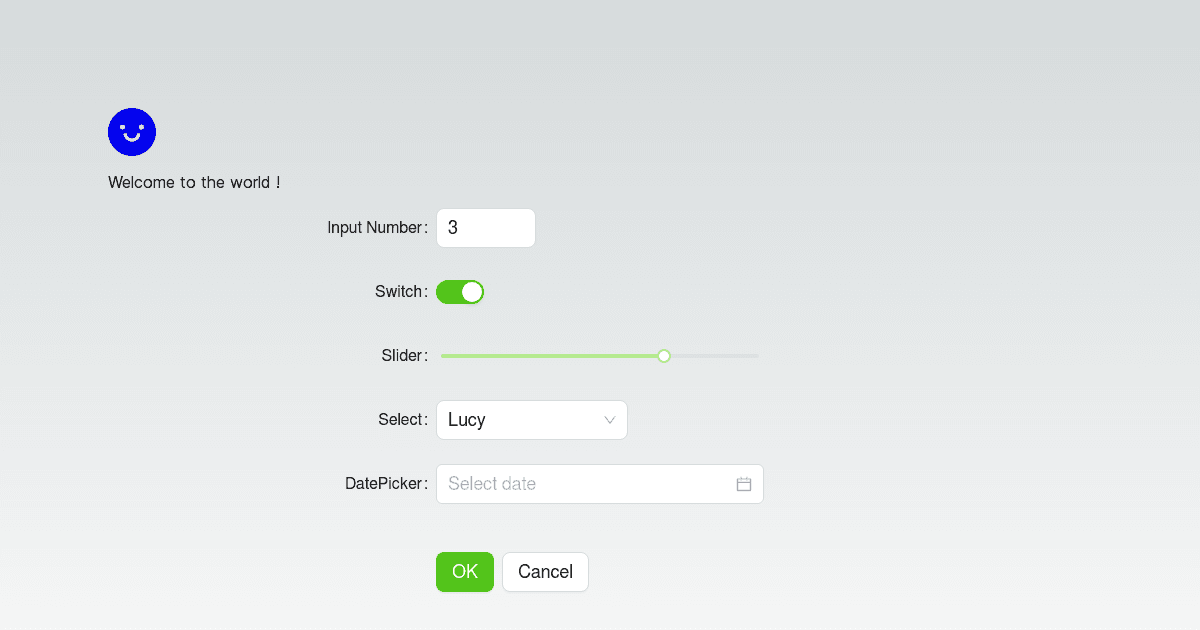Click the 'Welcome to the world !' text
The height and width of the screenshot is (630, 1200).
[x=194, y=182]
